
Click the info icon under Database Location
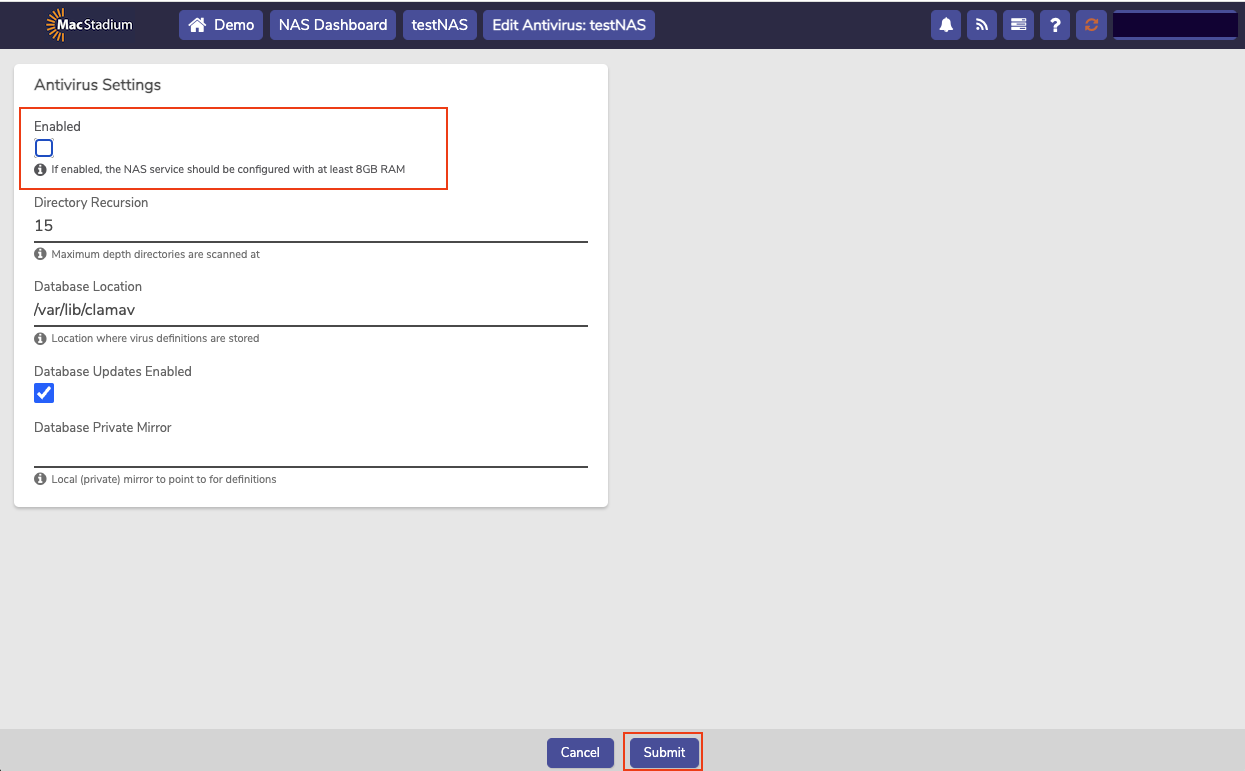tap(39, 338)
